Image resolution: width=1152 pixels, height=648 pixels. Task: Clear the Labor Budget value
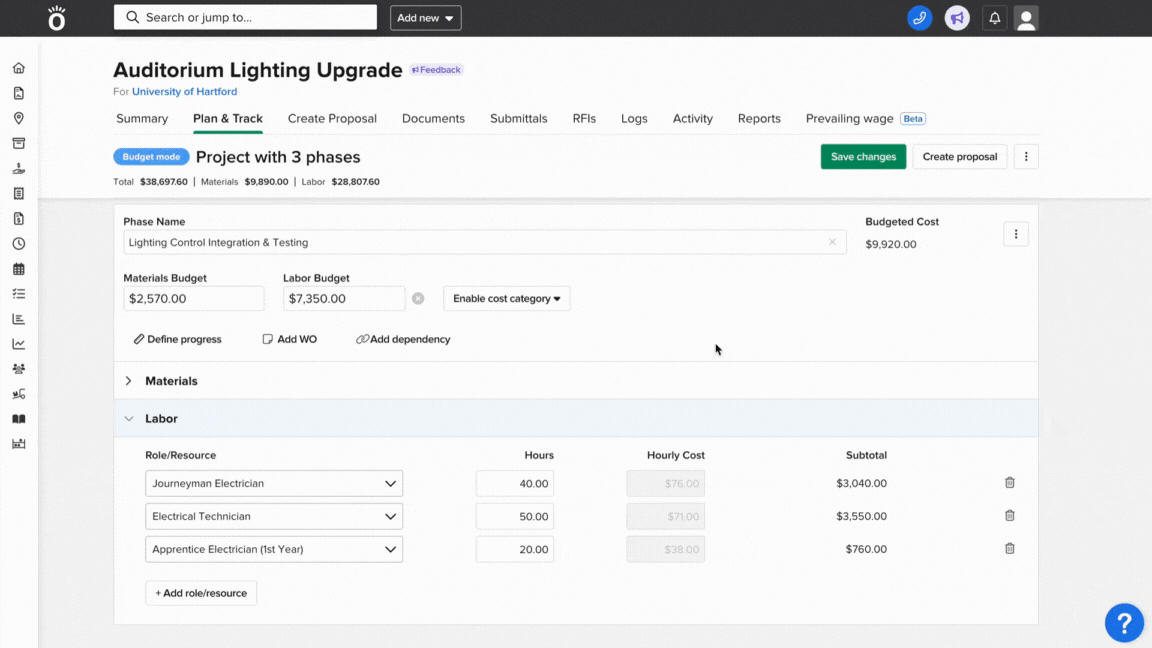tap(418, 298)
